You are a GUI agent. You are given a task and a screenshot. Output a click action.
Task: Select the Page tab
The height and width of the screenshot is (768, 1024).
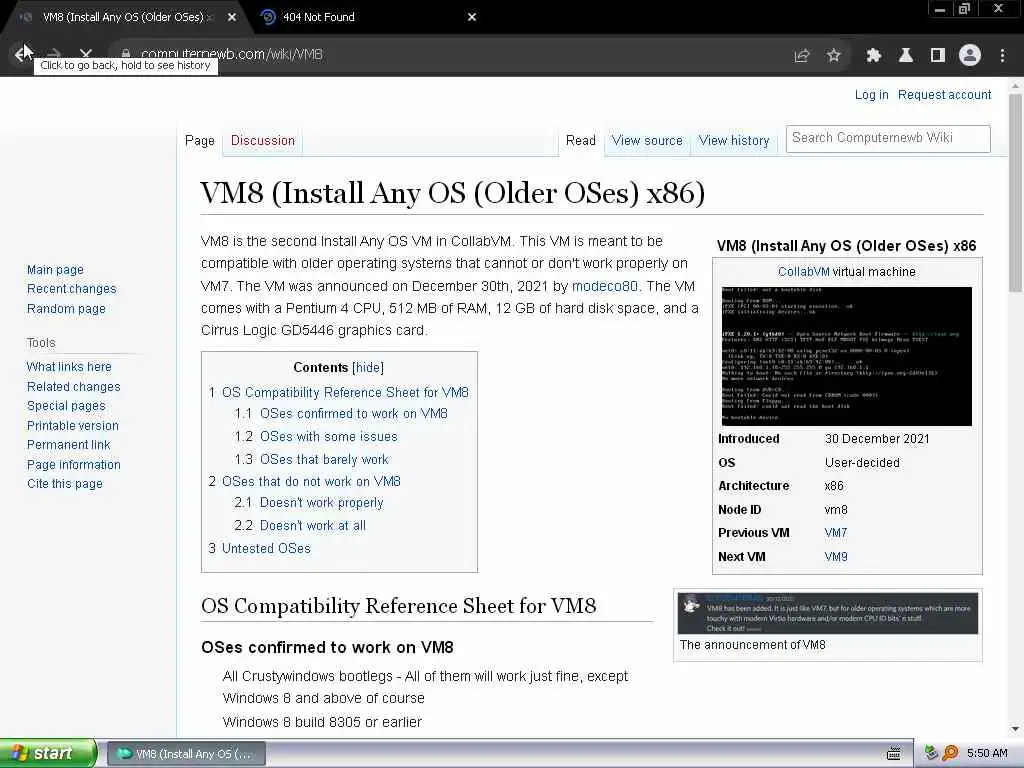199,140
